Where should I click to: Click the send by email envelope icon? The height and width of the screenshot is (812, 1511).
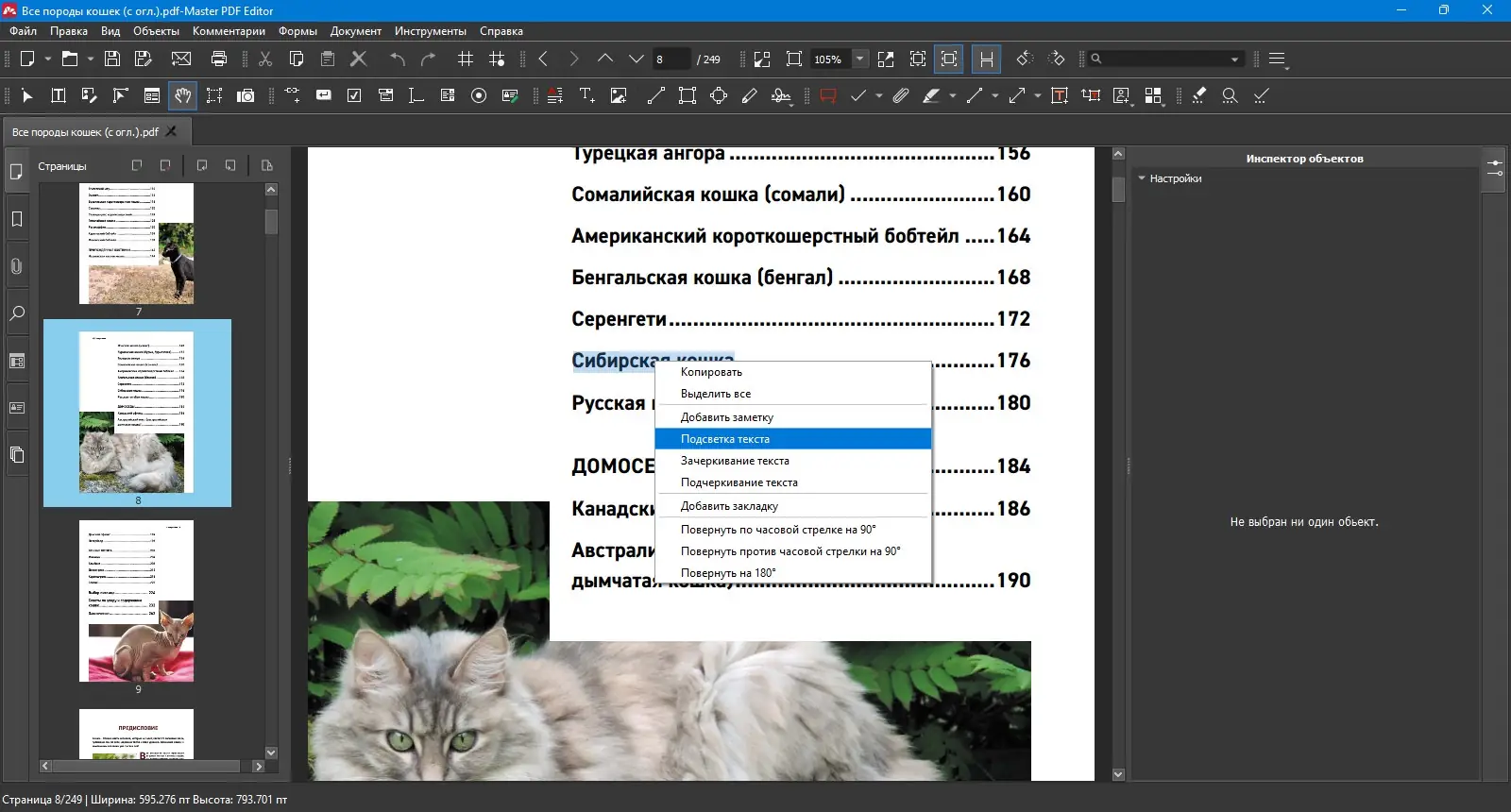pos(181,59)
